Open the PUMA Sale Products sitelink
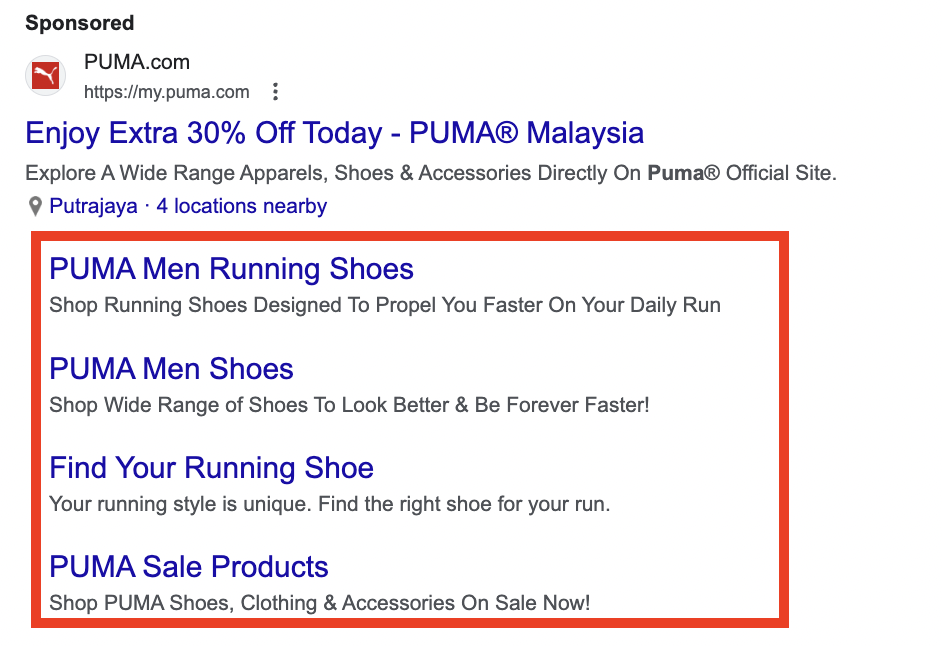 (x=189, y=567)
